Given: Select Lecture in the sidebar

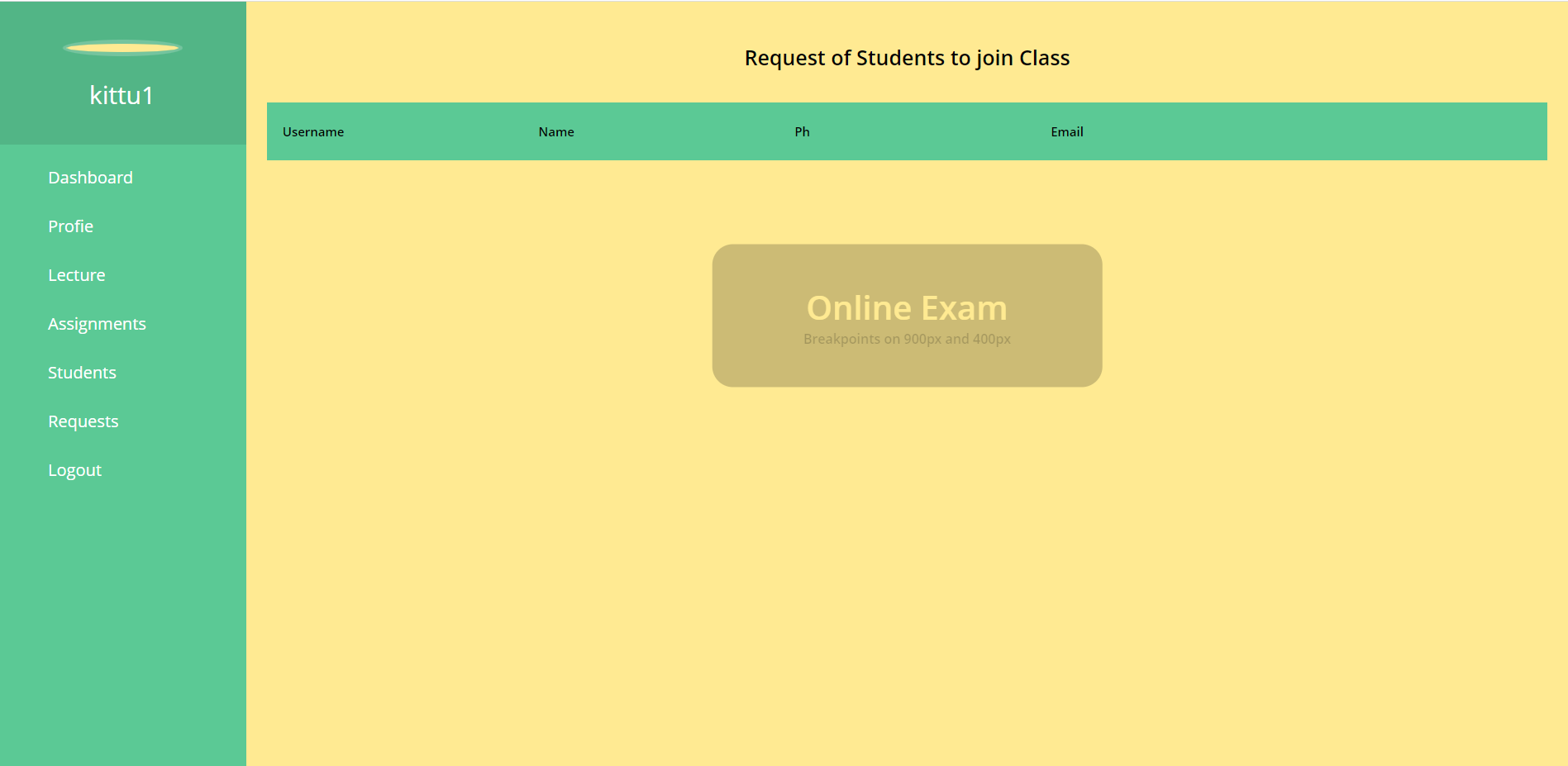Looking at the screenshot, I should click(x=76, y=274).
